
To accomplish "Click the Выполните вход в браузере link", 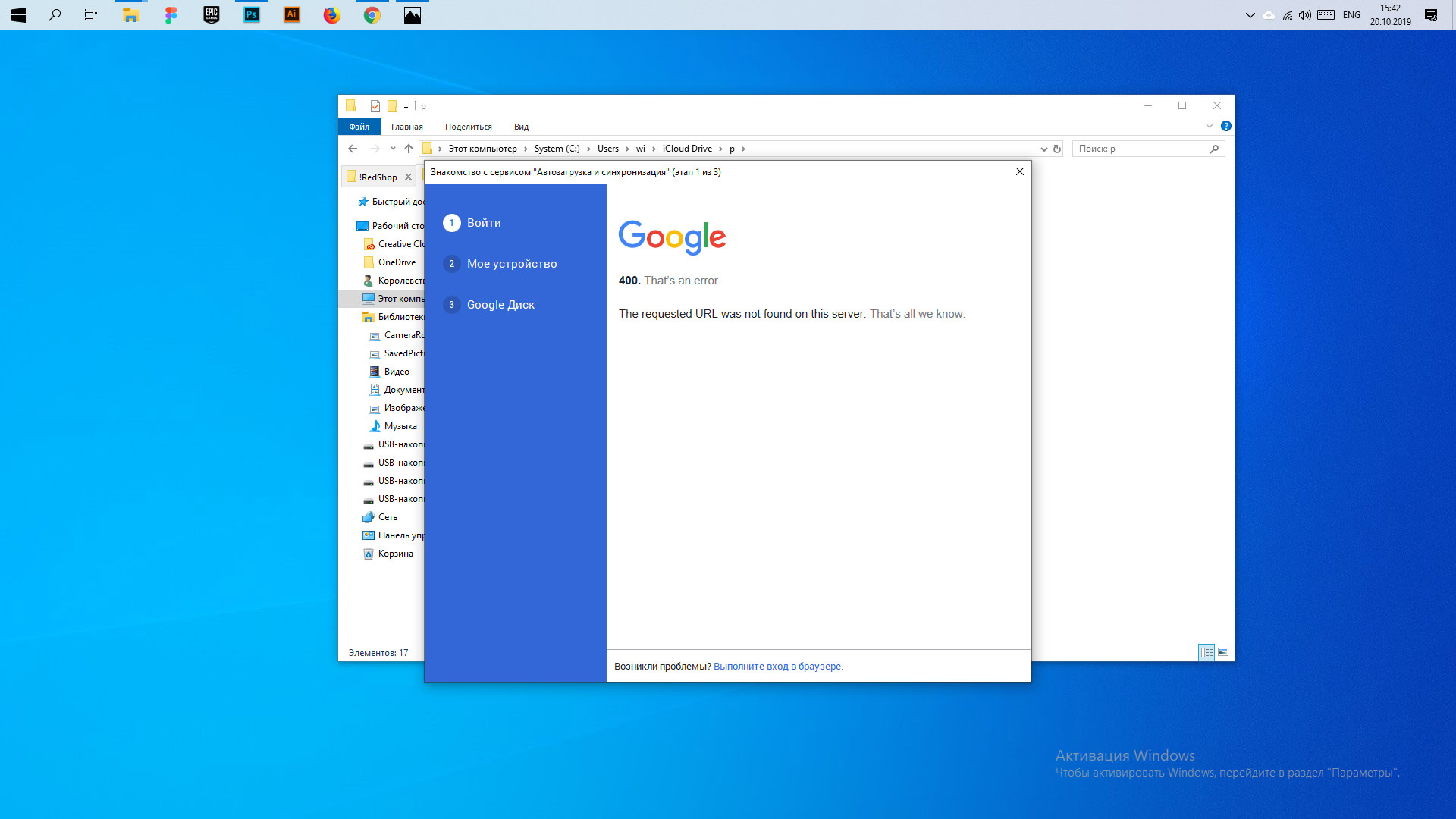I will coord(778,667).
